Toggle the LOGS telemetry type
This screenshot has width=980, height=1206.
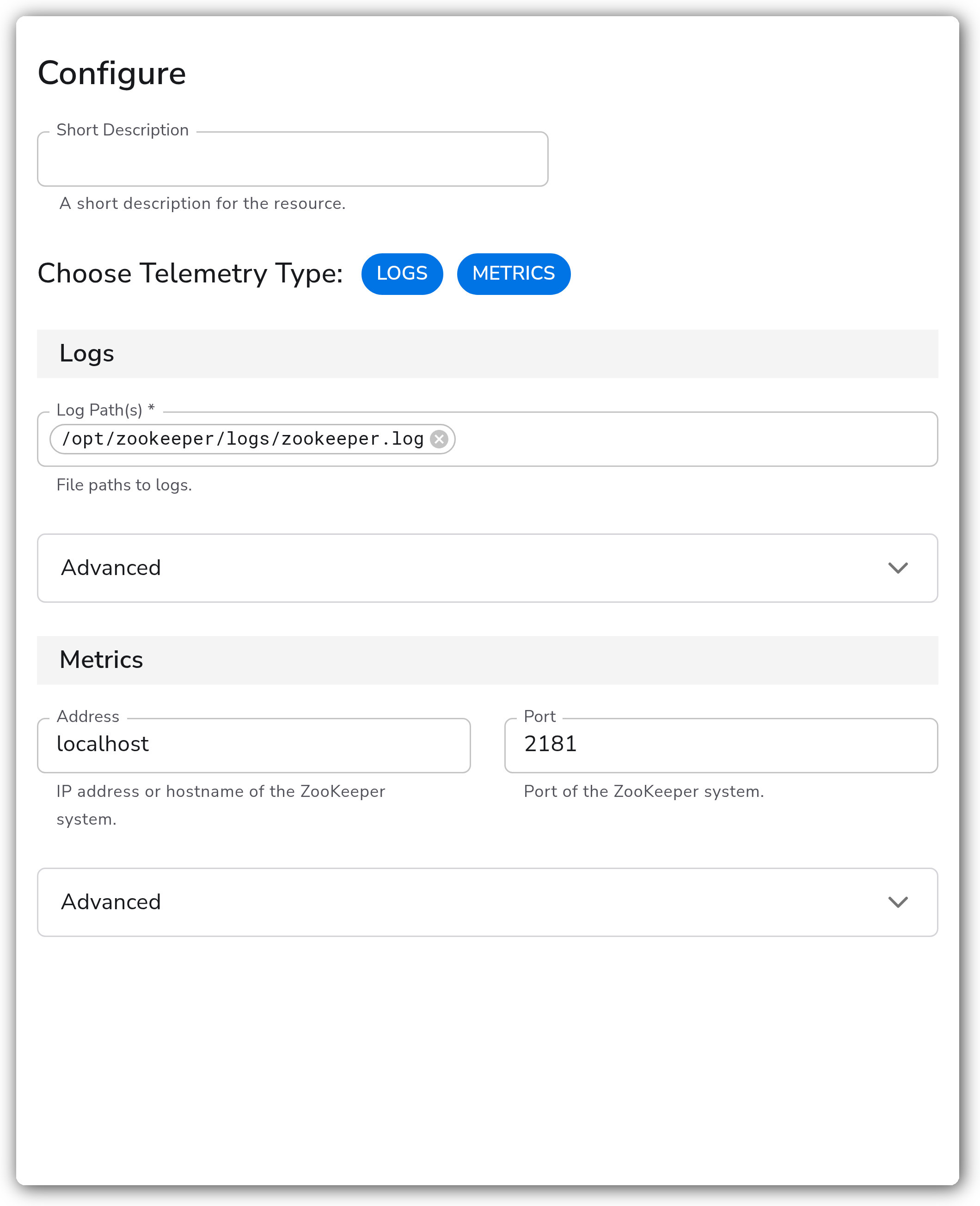pos(402,274)
